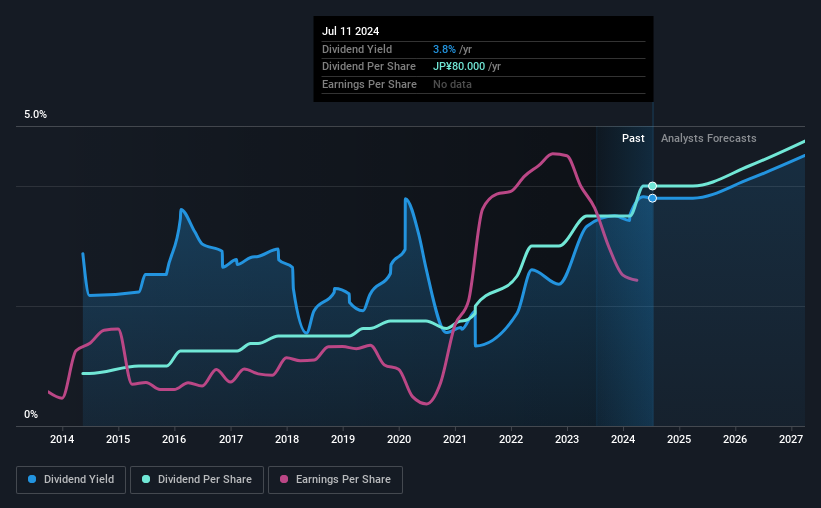
Task: Select the blue dividend yield data point marker
Action: (x=652, y=198)
